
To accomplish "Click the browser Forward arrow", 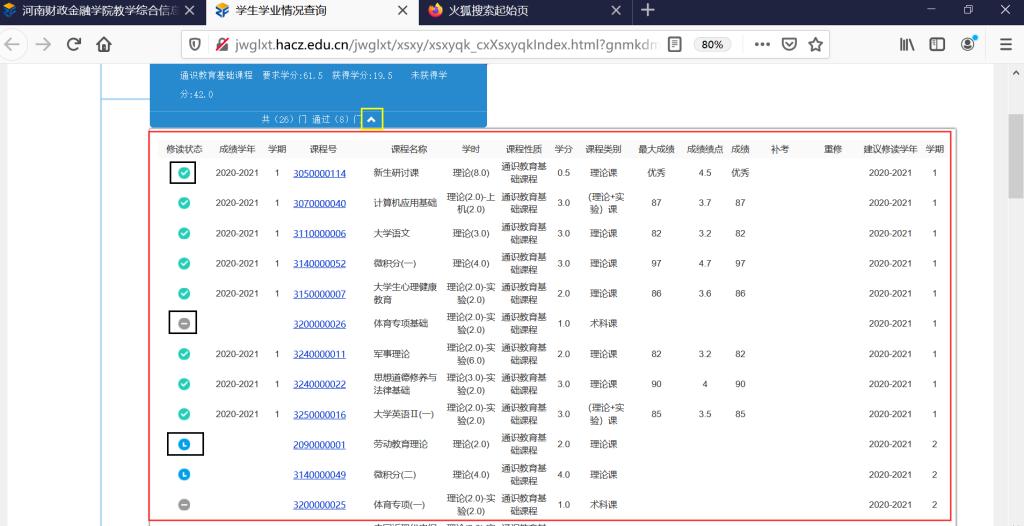I will [x=43, y=44].
